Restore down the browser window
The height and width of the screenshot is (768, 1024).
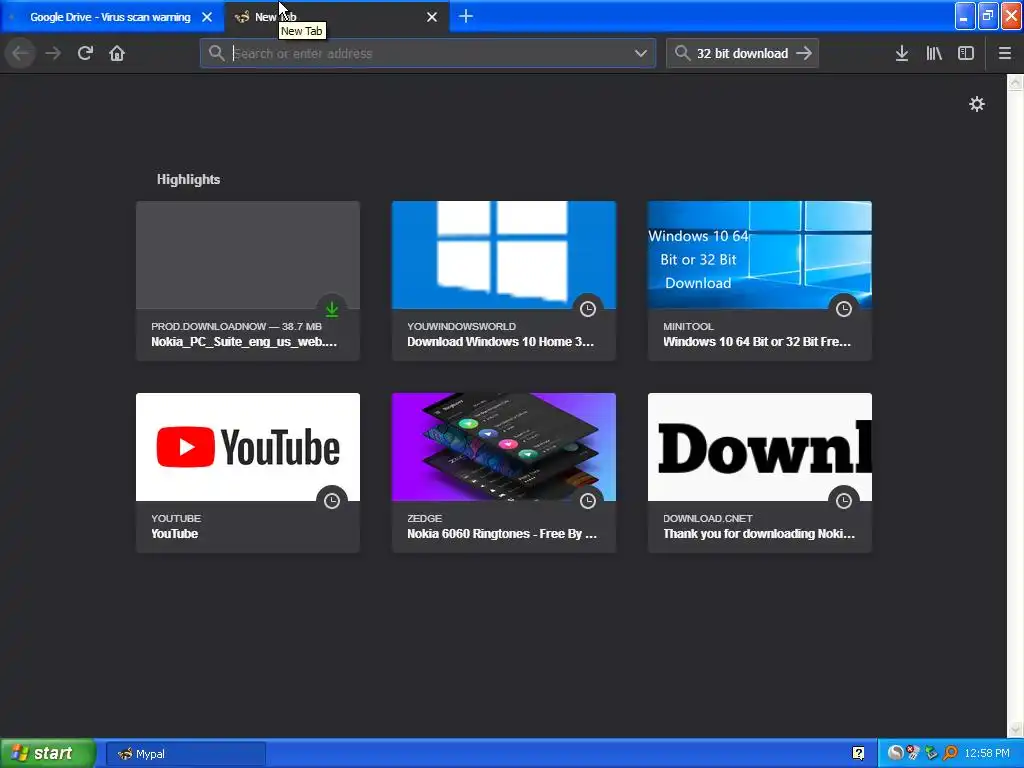tap(987, 16)
